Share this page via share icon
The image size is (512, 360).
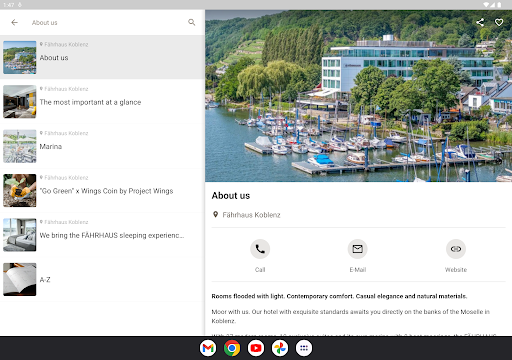[480, 22]
